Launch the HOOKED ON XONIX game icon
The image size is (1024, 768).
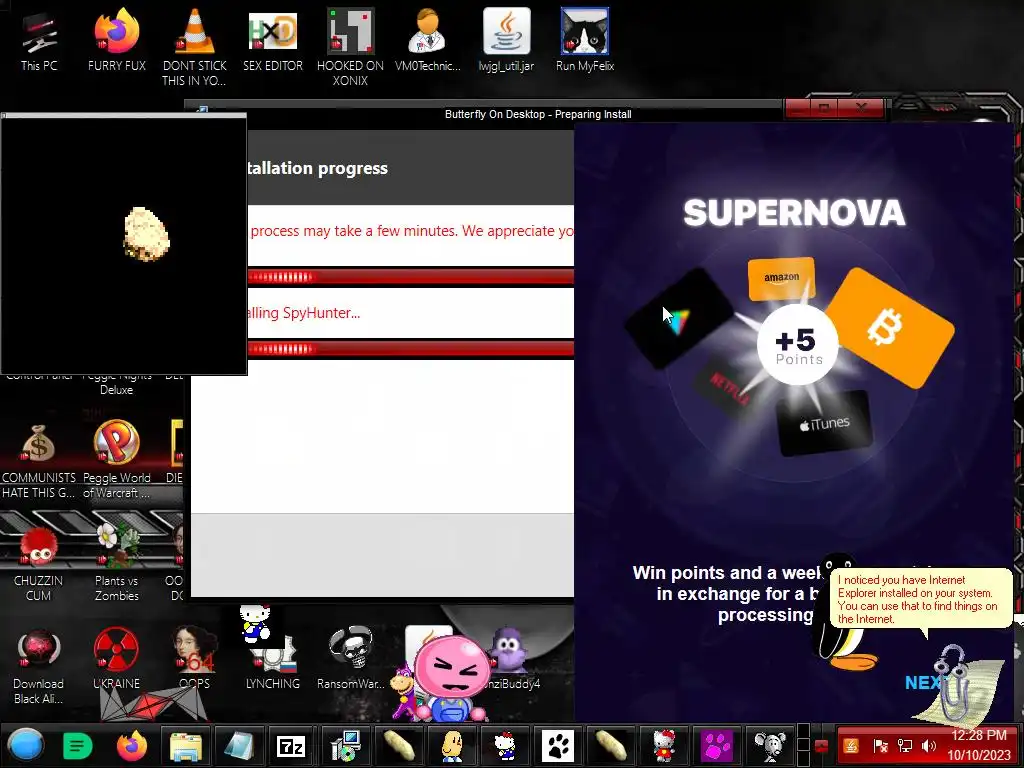coord(350,47)
